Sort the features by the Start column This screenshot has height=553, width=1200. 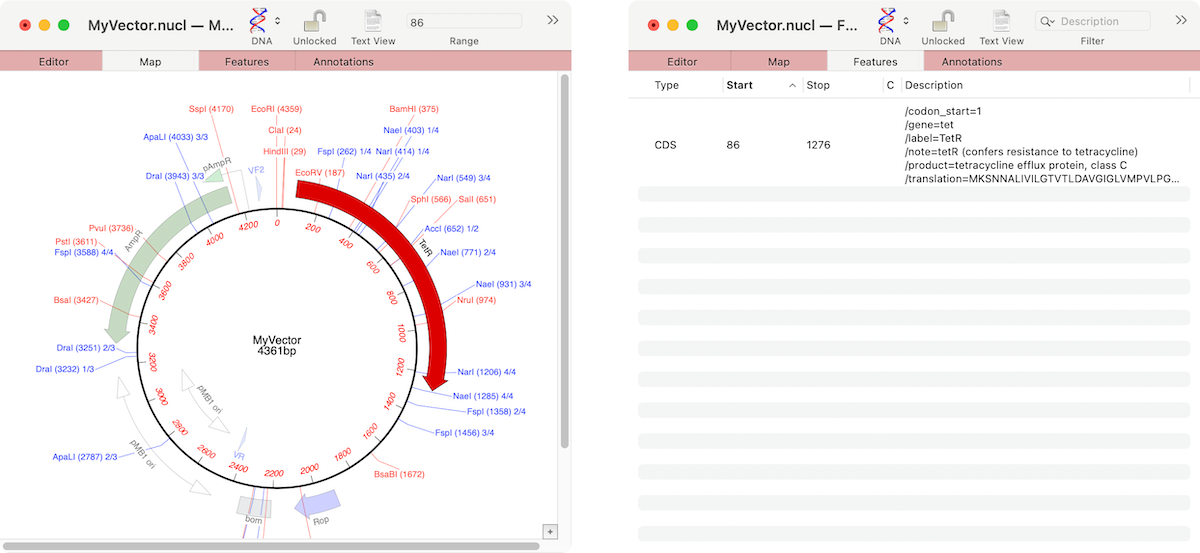point(740,85)
